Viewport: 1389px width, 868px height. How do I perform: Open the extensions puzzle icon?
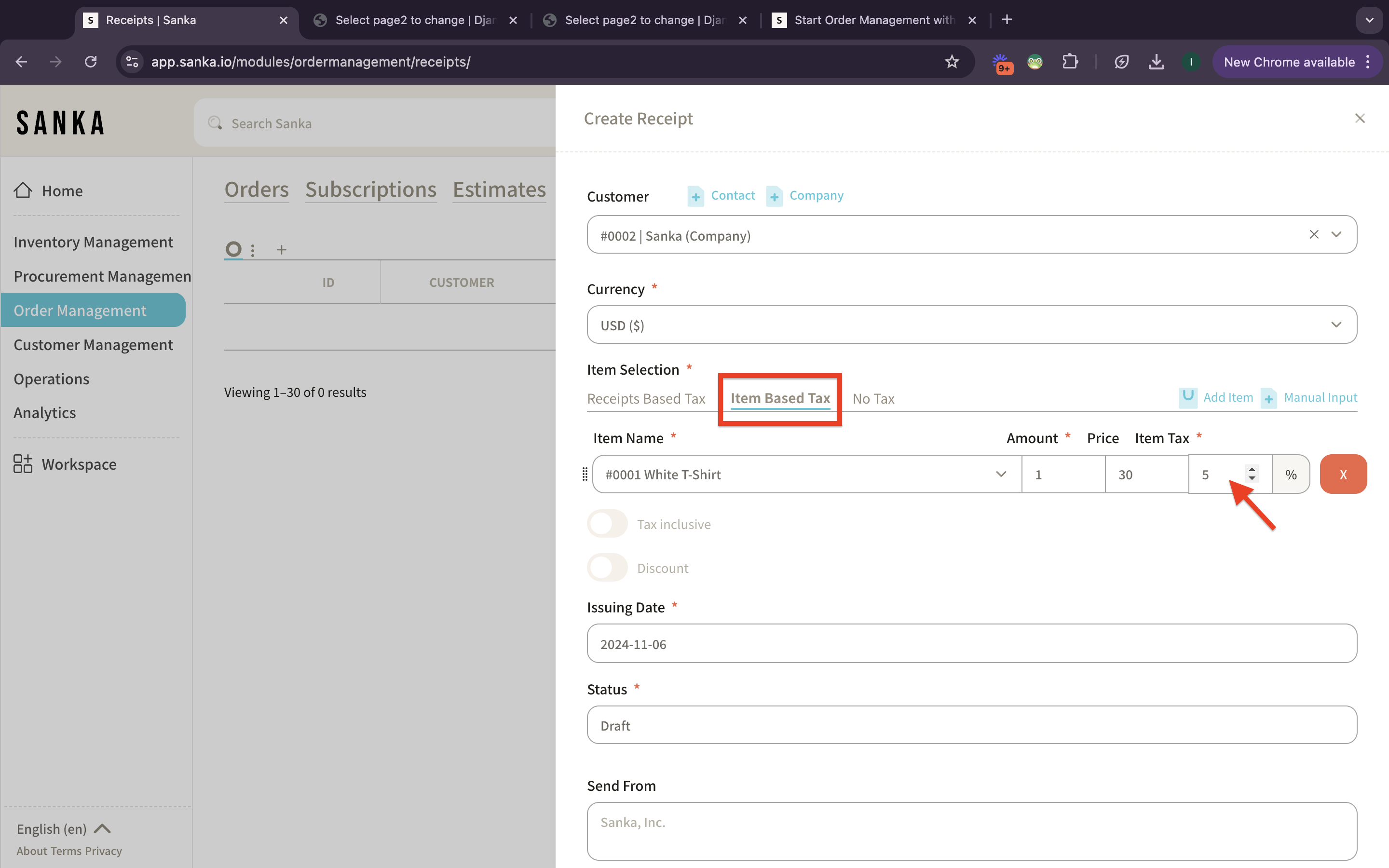[x=1070, y=61]
